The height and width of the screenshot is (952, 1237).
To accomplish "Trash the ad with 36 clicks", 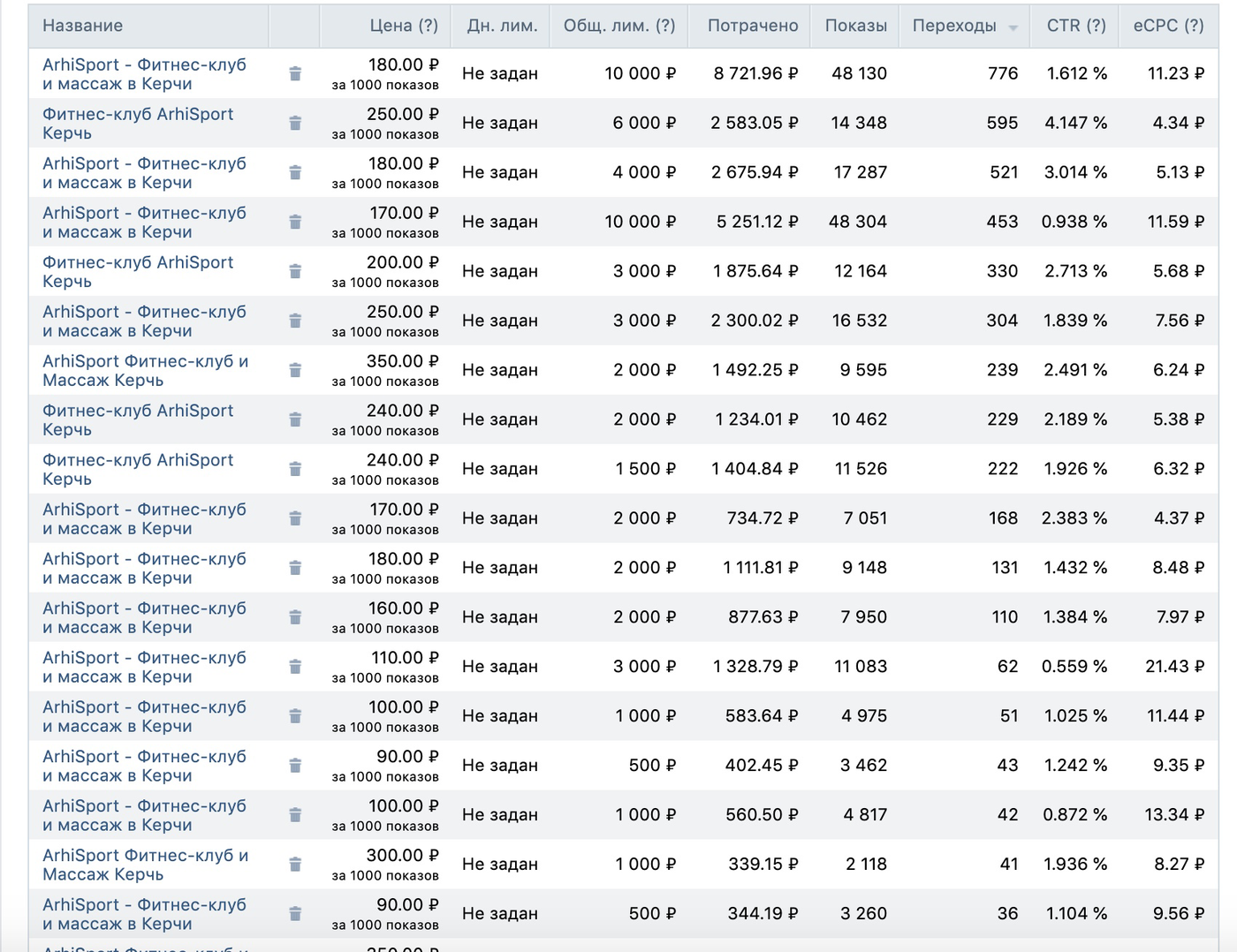I will (295, 915).
